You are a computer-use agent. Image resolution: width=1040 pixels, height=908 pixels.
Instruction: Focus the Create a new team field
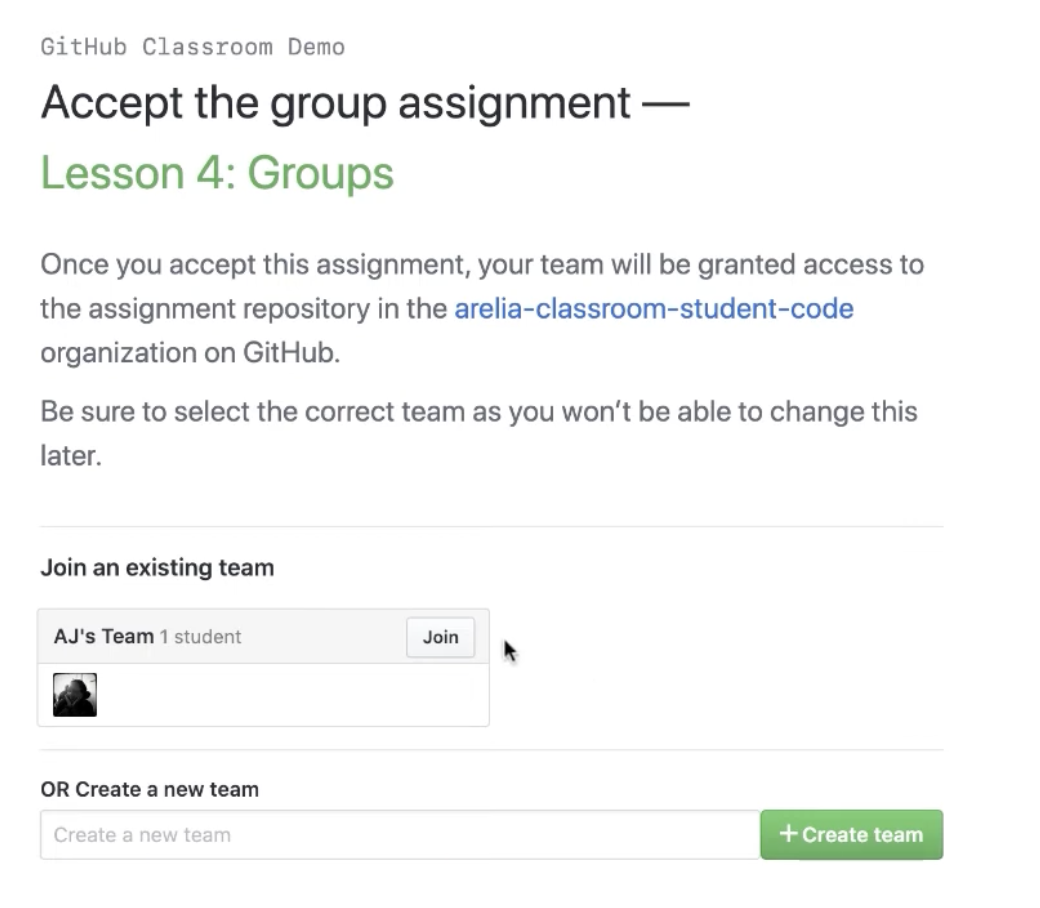[400, 834]
